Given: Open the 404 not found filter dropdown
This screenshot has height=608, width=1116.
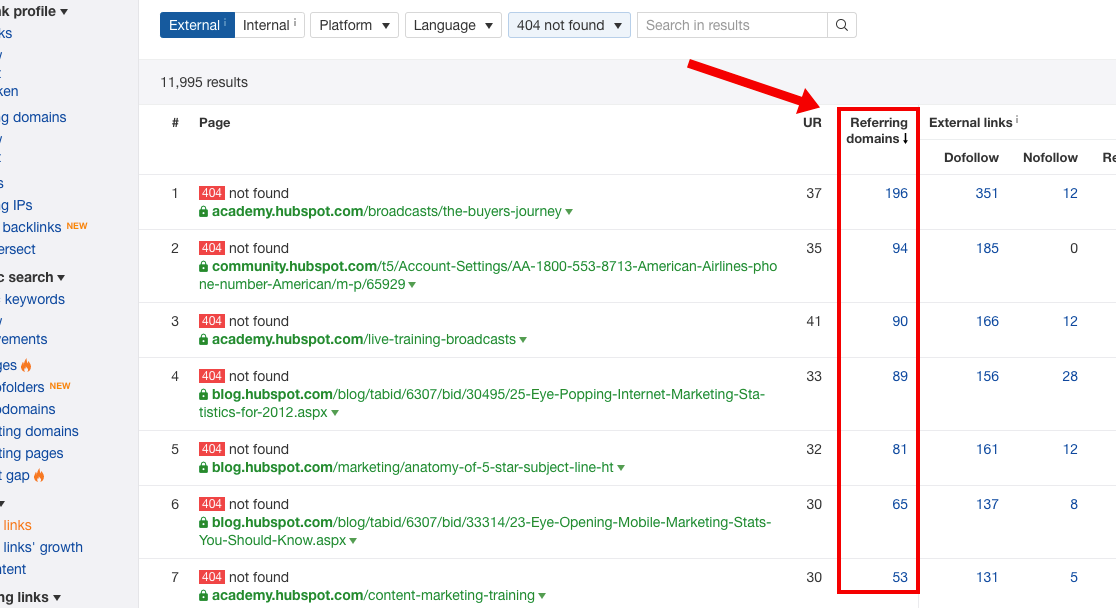Looking at the screenshot, I should click(x=569, y=25).
